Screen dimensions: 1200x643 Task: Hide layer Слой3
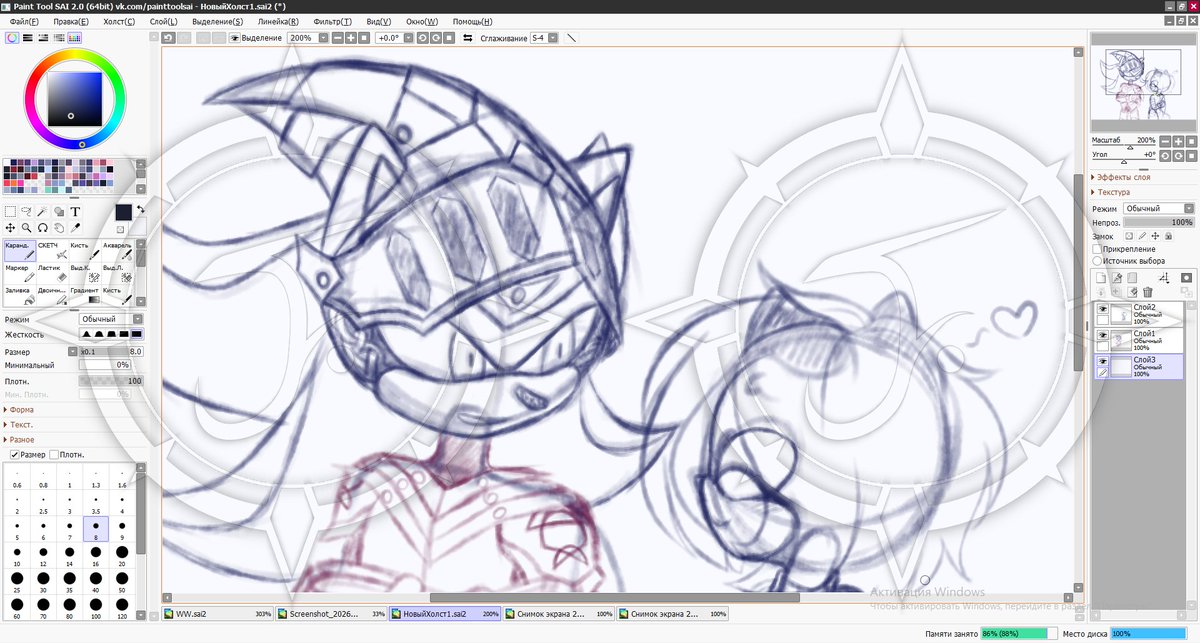coord(1102,362)
